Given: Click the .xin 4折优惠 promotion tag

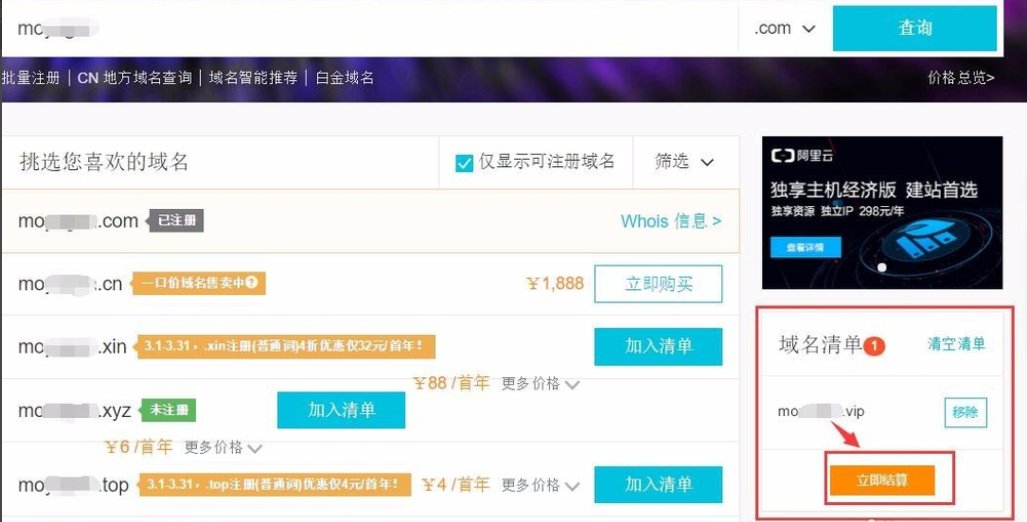Looking at the screenshot, I should point(285,346).
